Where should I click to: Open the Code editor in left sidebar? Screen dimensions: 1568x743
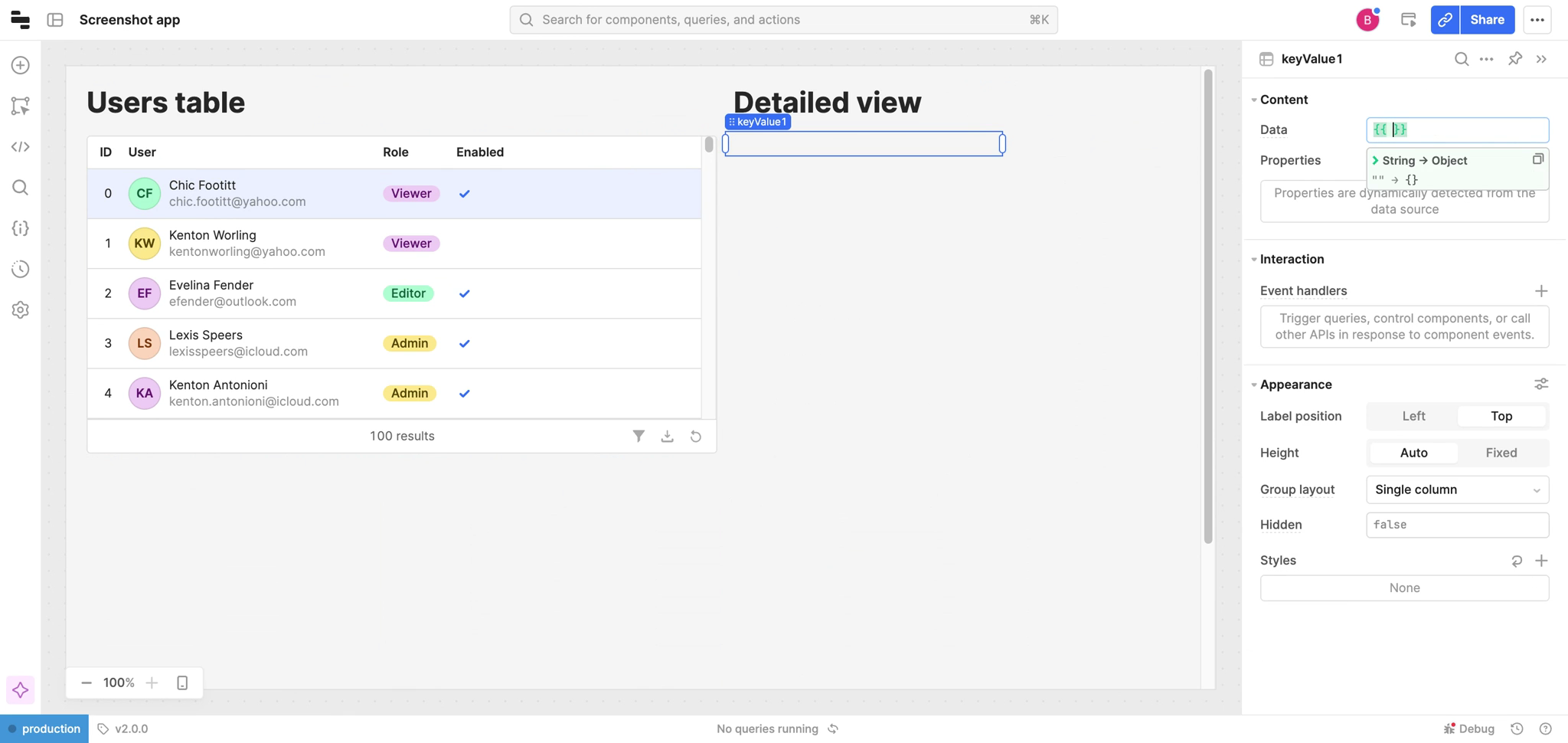coord(21,147)
